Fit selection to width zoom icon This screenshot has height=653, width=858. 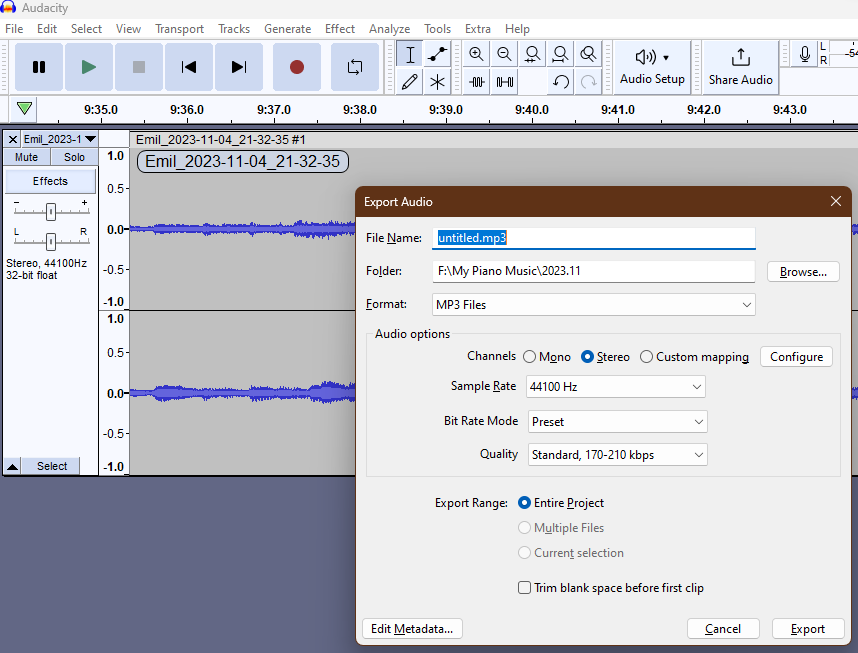[x=532, y=54]
